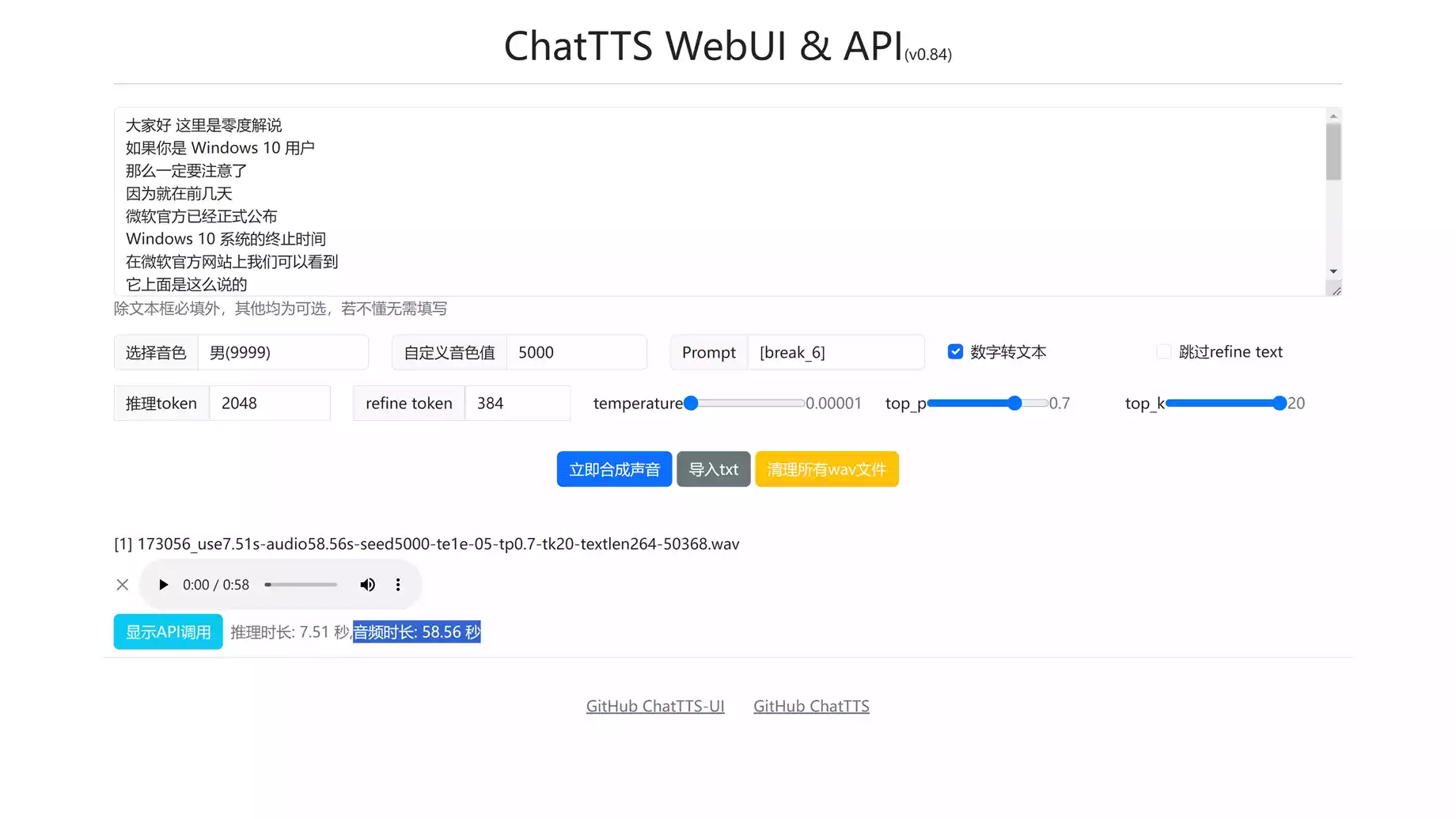Remove the generated wav with X icon

point(123,585)
